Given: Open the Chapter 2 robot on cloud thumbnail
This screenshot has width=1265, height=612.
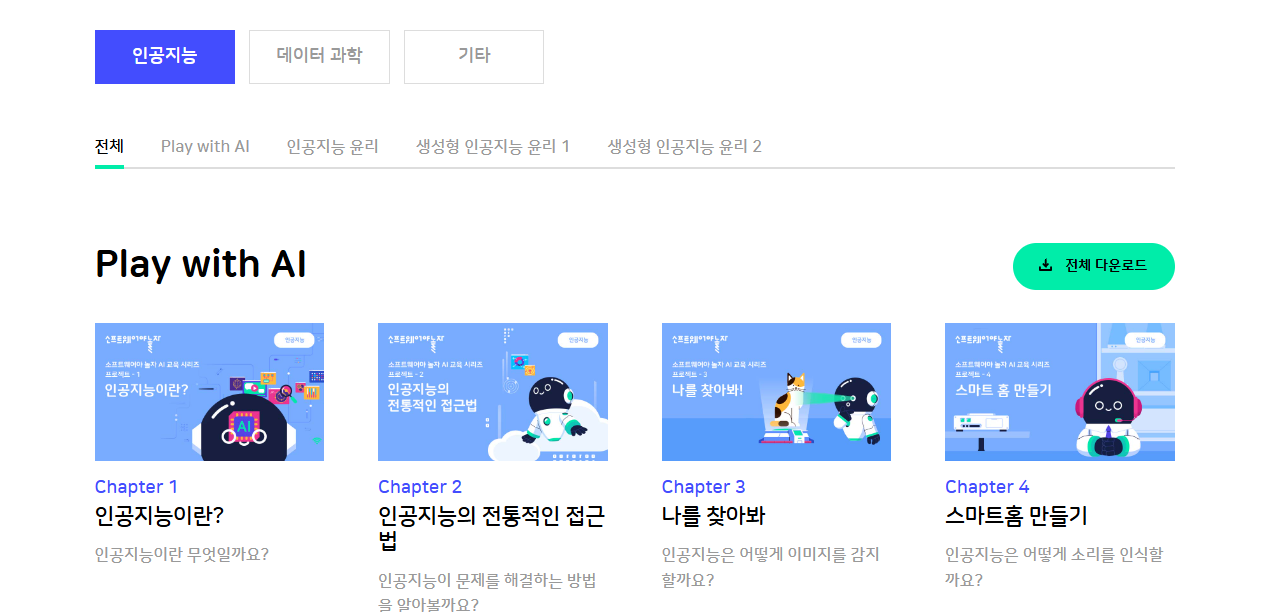Looking at the screenshot, I should 493,392.
